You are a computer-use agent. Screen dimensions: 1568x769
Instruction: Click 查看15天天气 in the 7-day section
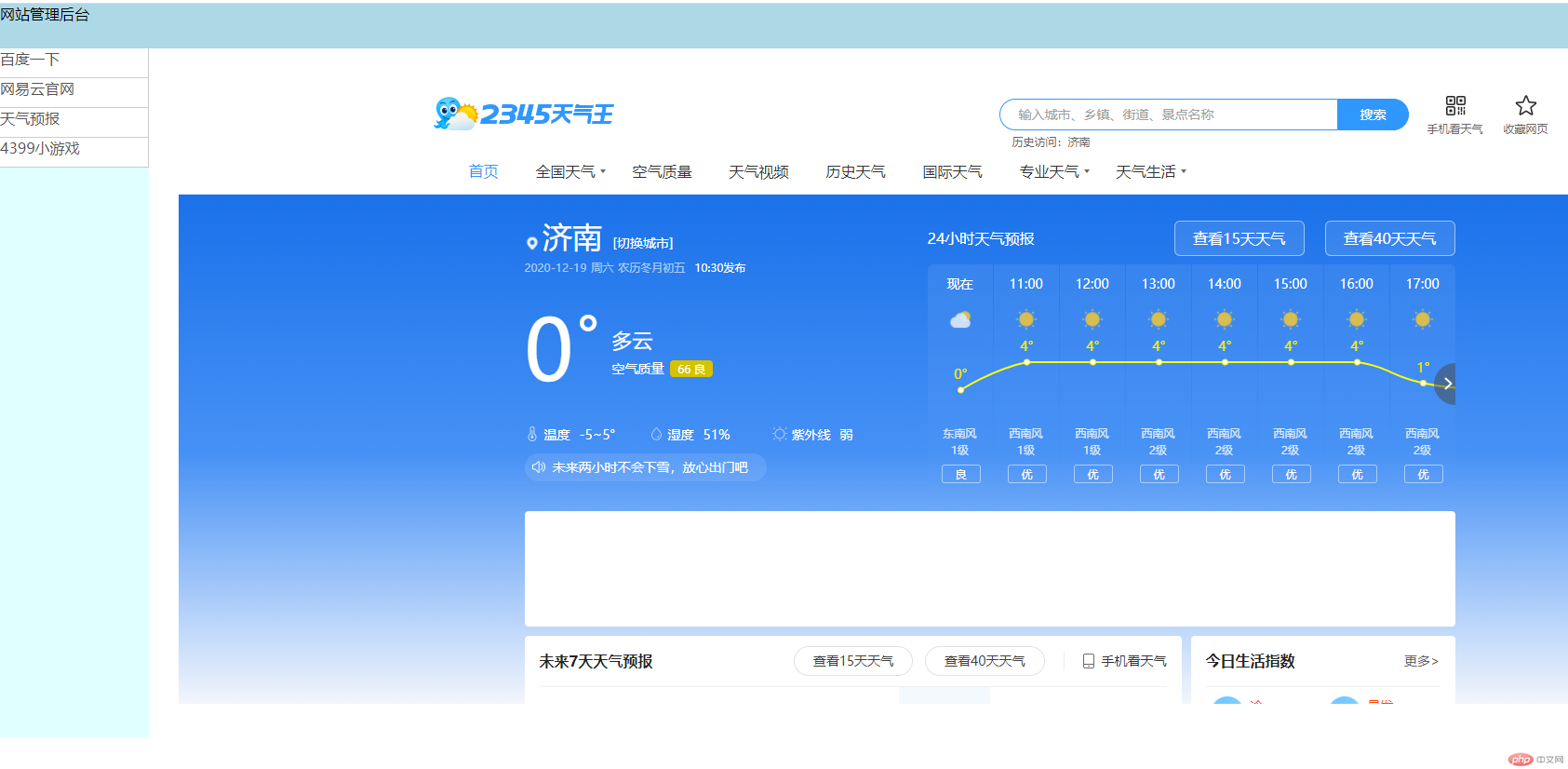click(853, 661)
